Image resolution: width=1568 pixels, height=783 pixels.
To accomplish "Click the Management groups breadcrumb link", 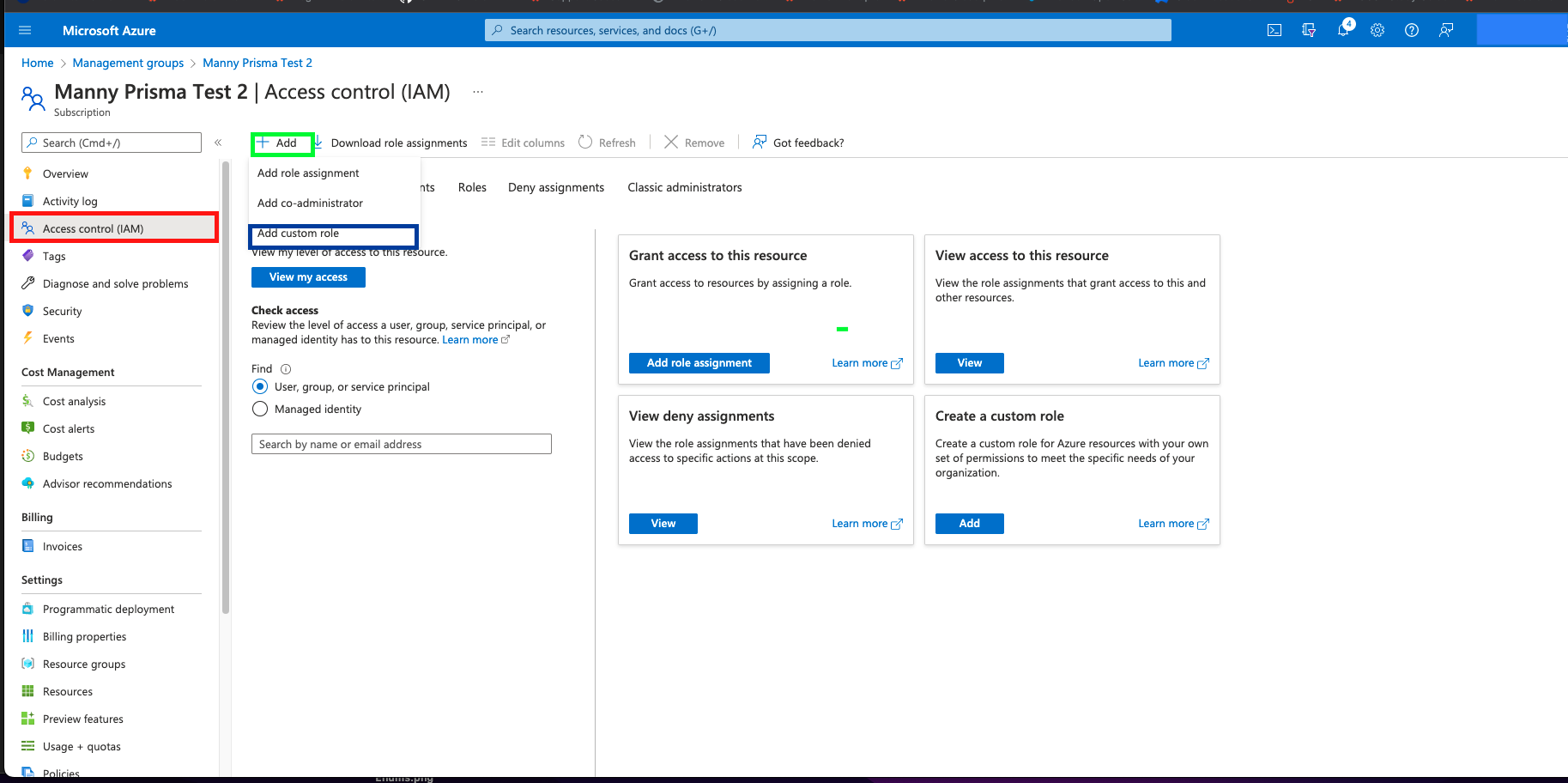I will [x=128, y=63].
